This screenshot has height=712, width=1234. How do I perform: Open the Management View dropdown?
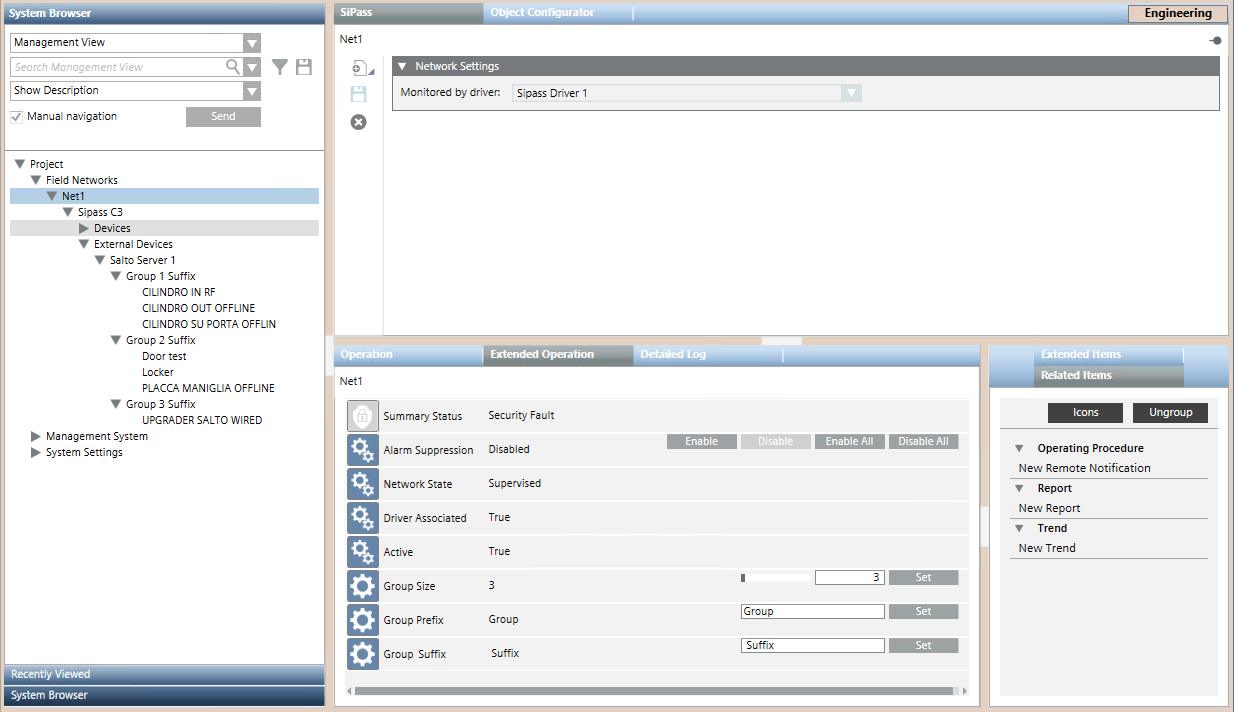(252, 42)
